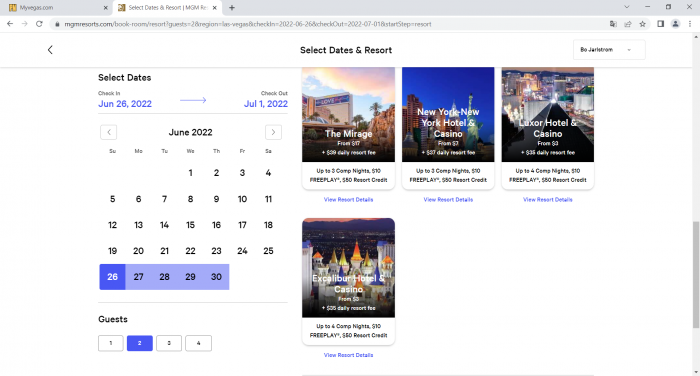The height and width of the screenshot is (376, 700).
Task: Click the page vertical scrollbar
Action: point(696,275)
